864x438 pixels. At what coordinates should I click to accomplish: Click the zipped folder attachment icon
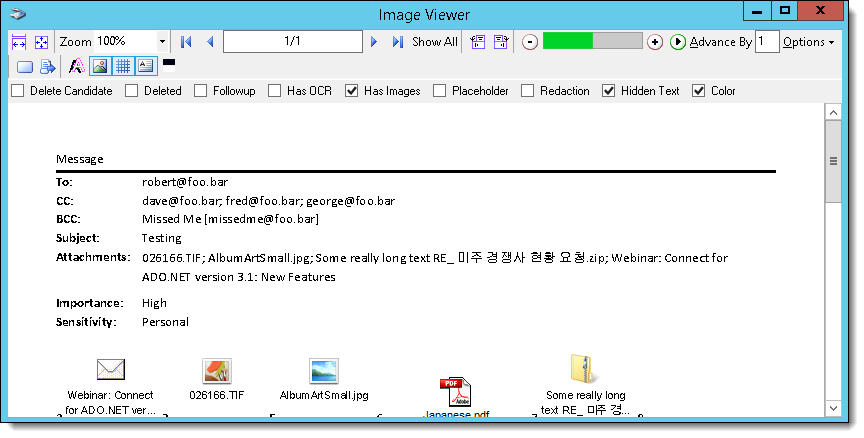[x=584, y=369]
